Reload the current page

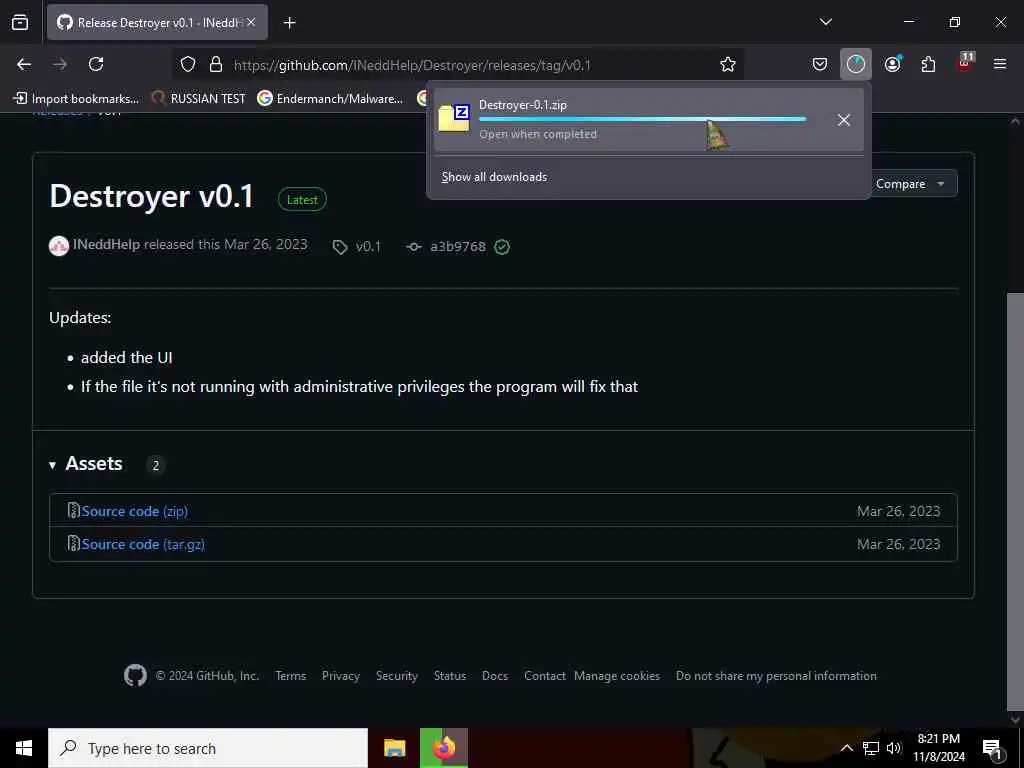tap(96, 64)
